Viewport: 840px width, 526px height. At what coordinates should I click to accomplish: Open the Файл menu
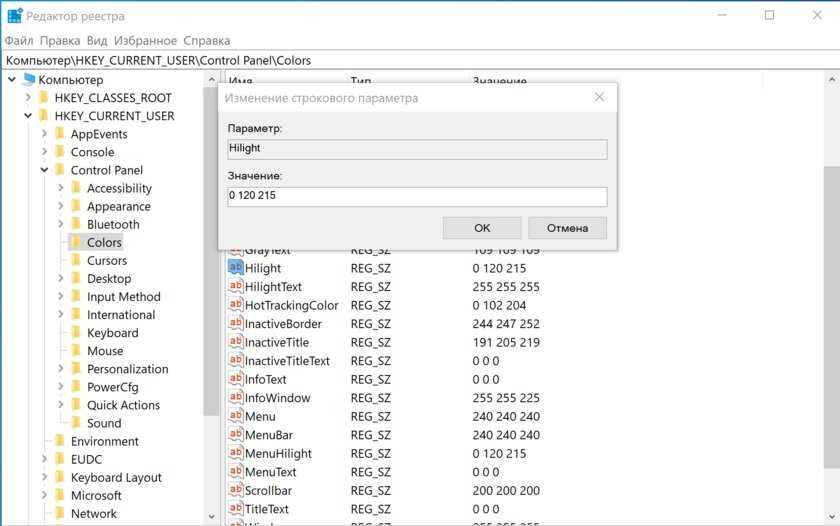[19, 41]
